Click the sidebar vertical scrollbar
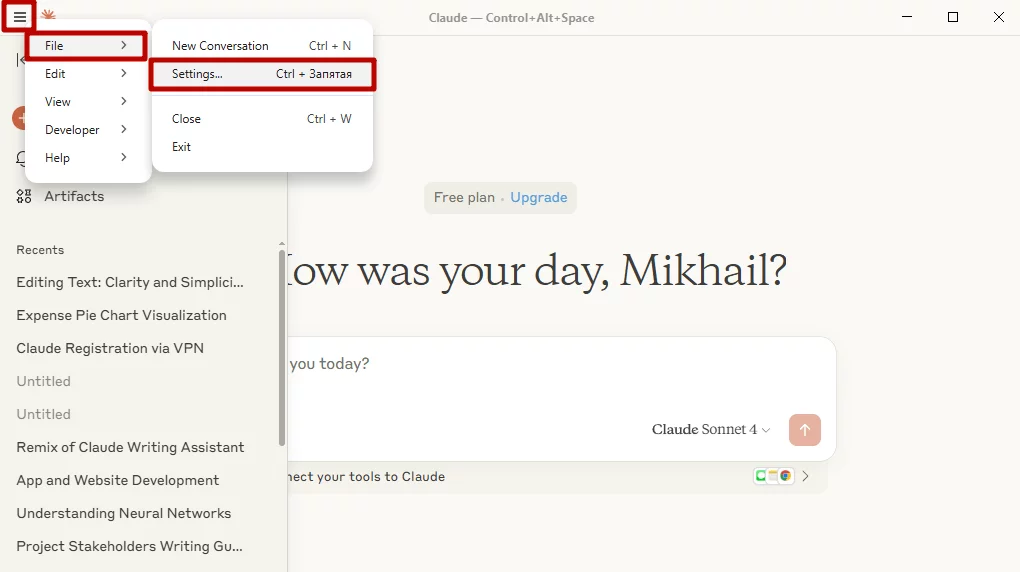The width and height of the screenshot is (1020, 572). click(282, 348)
